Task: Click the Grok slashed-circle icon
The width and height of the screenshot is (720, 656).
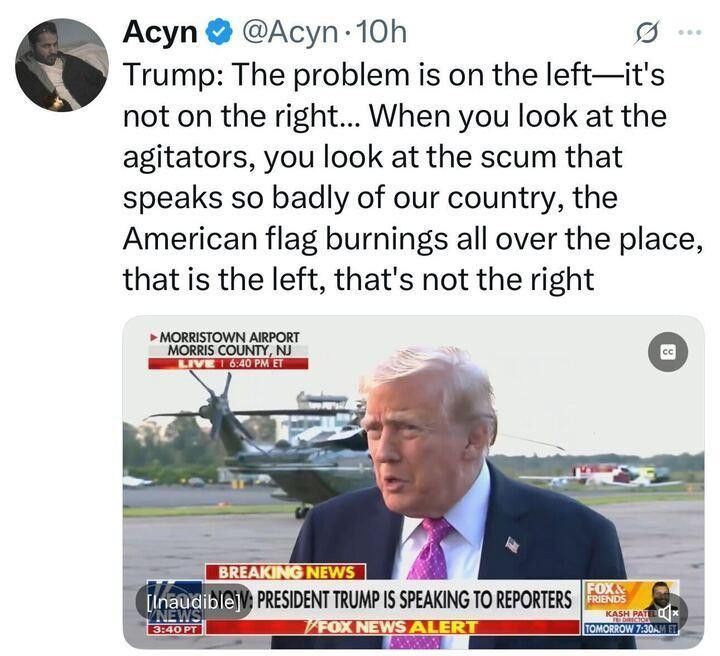Action: pyautogui.click(x=647, y=32)
